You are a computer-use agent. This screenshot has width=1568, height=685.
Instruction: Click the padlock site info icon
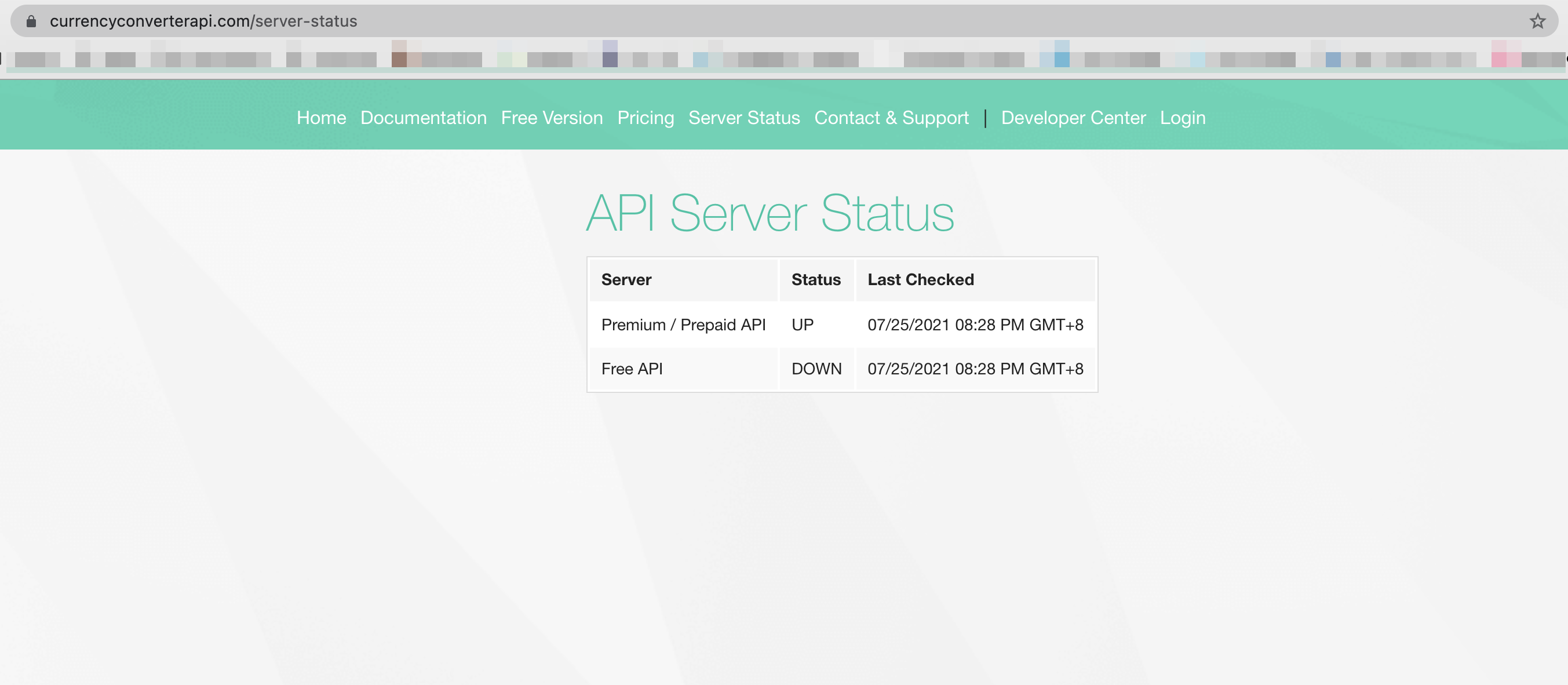coord(31,21)
